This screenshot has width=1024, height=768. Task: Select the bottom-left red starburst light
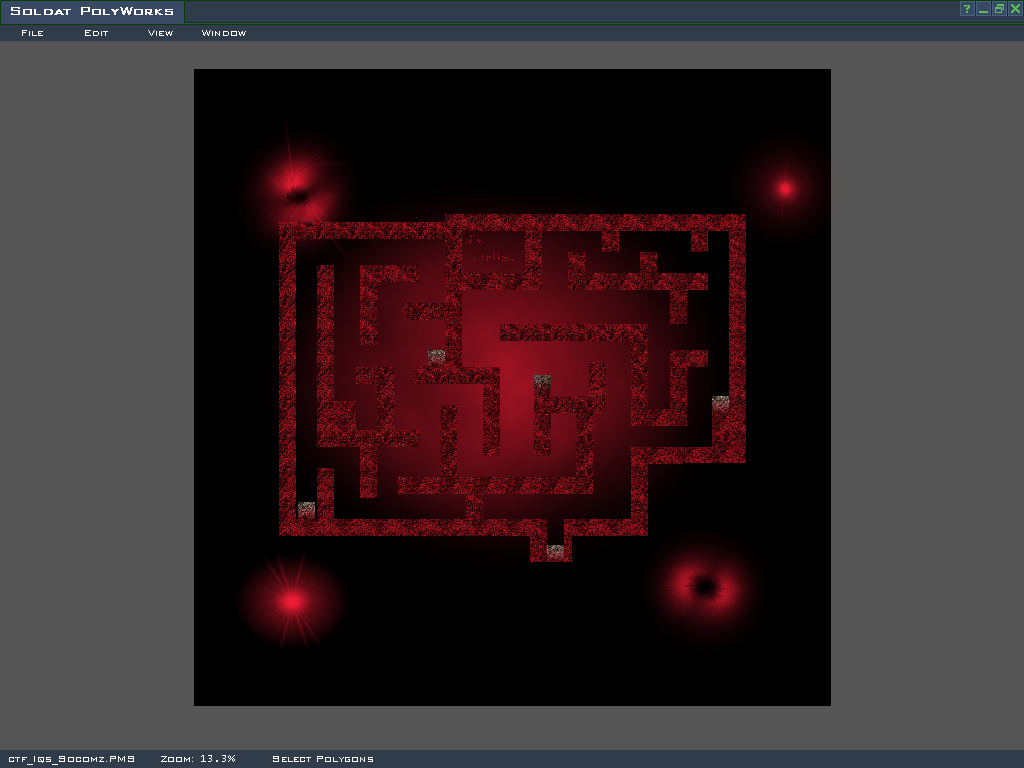[x=292, y=601]
